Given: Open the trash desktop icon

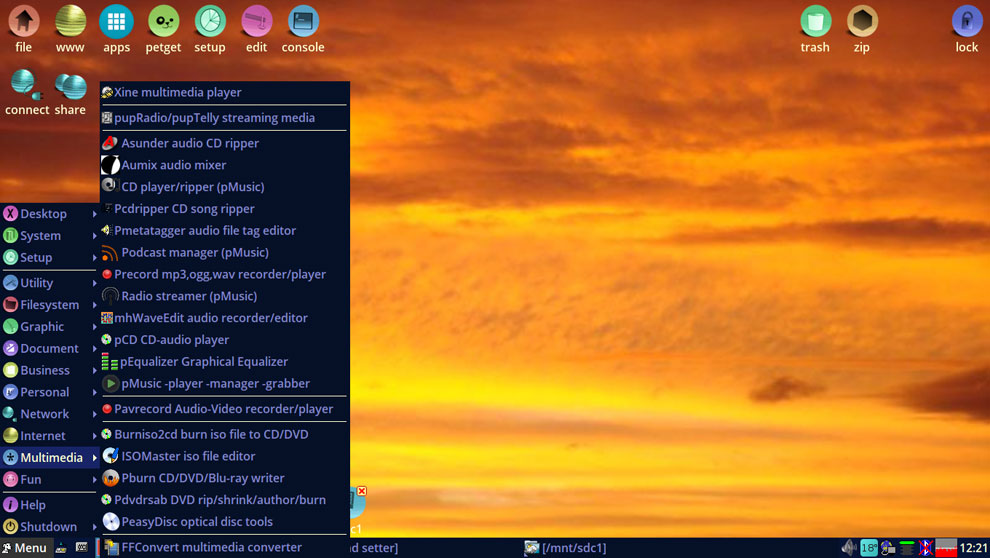Looking at the screenshot, I should point(815,29).
